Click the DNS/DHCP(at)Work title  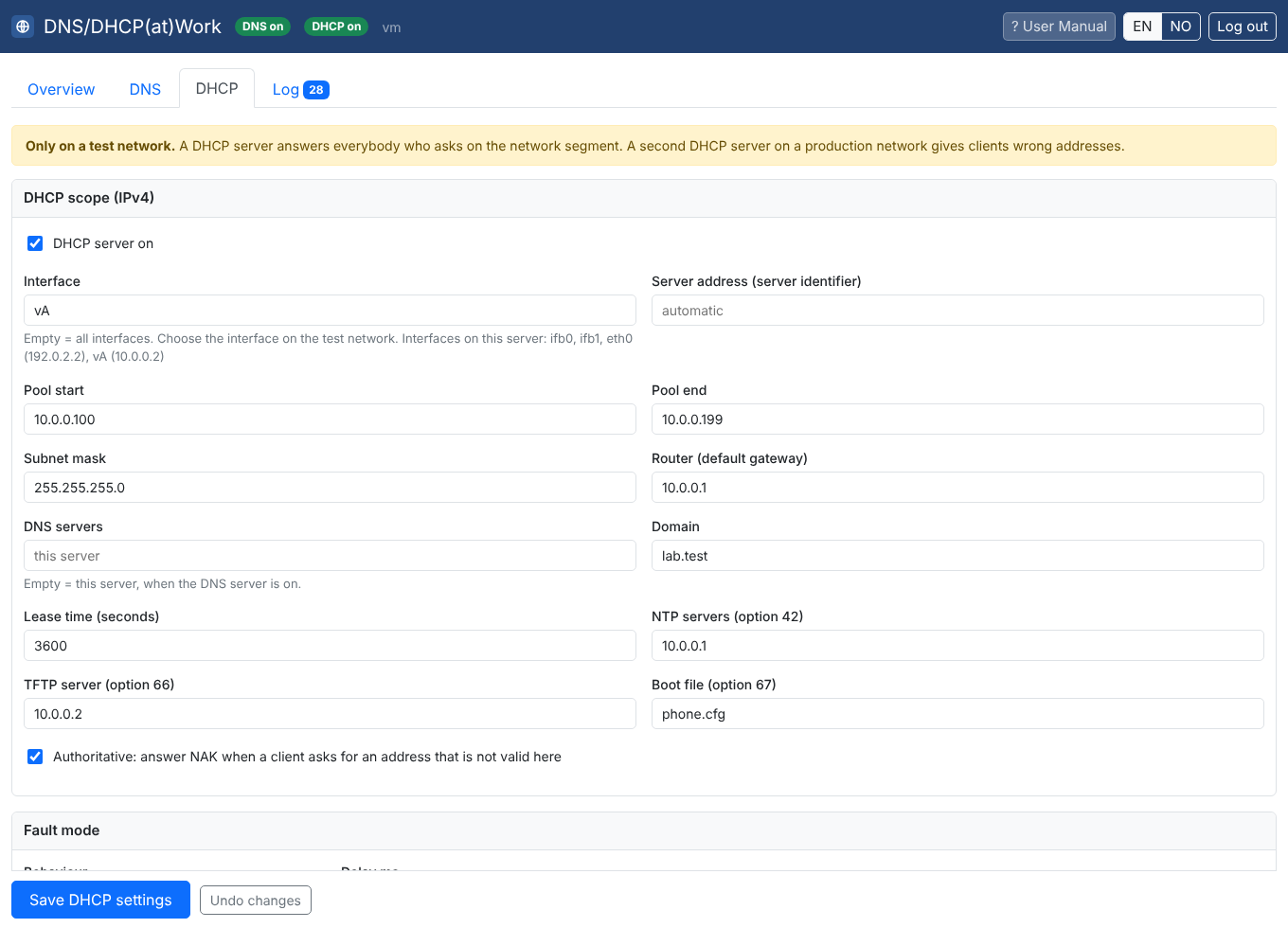(x=133, y=27)
